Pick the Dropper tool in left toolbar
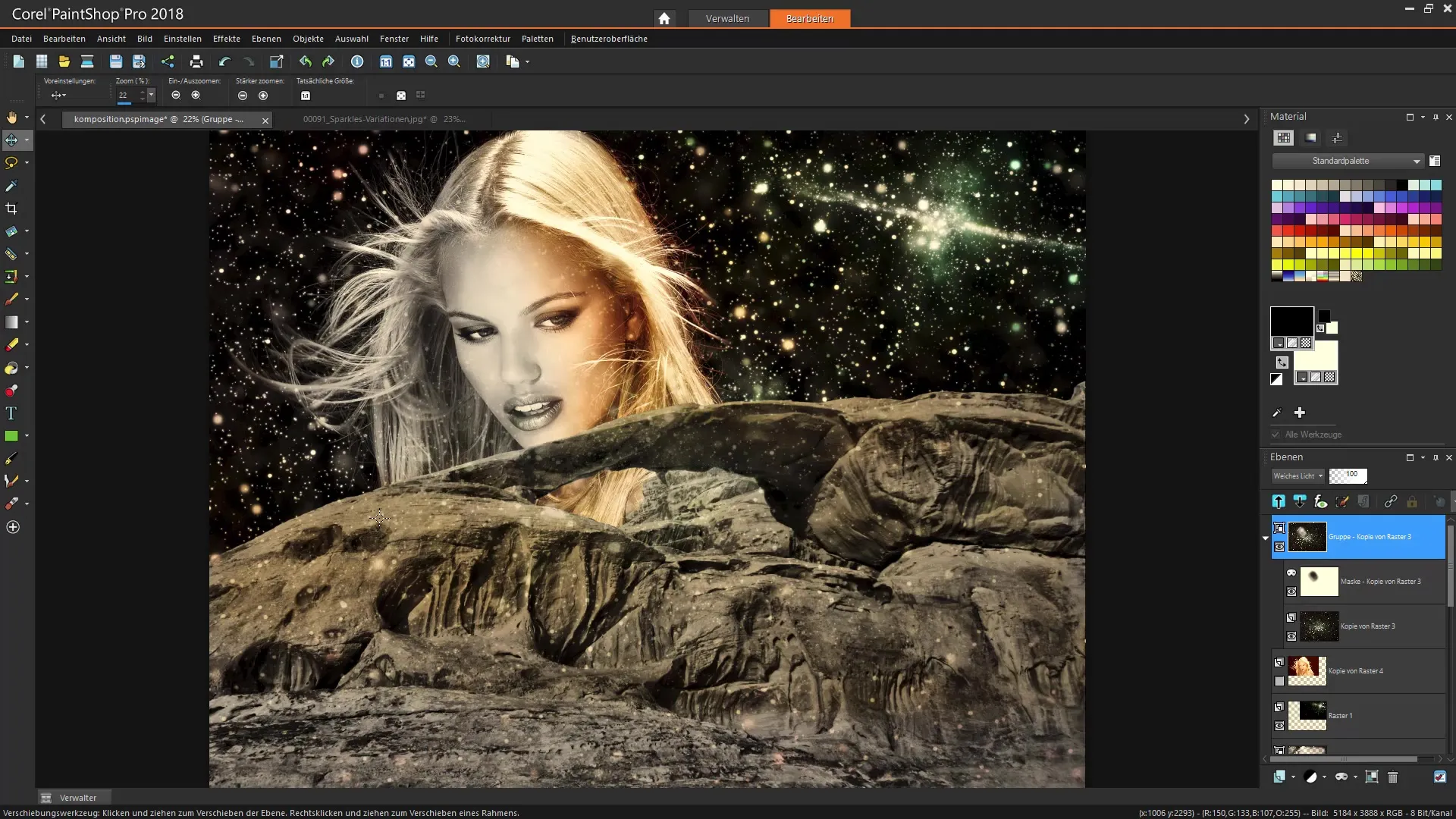The image size is (1456, 819). tap(11, 186)
